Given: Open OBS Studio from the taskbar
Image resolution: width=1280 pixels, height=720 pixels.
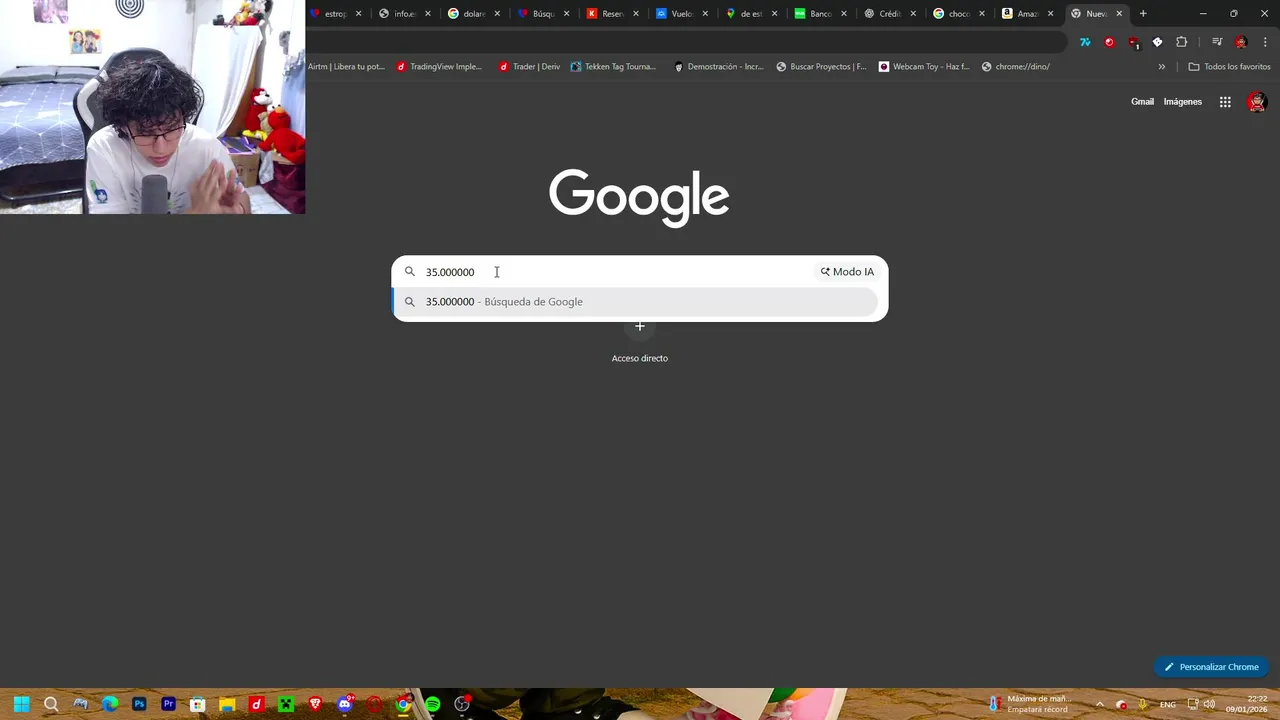Looking at the screenshot, I should 462,704.
